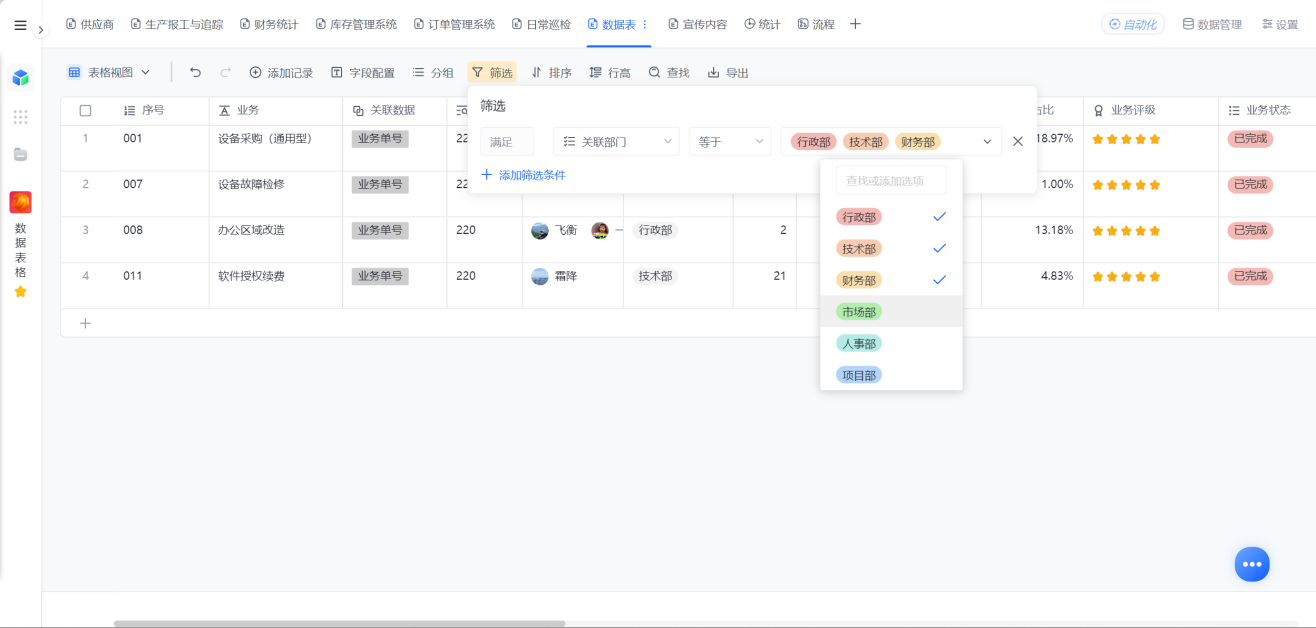The height and width of the screenshot is (628, 1316).
Task: Click 业务单号 button in row 001
Action: [x=380, y=139]
